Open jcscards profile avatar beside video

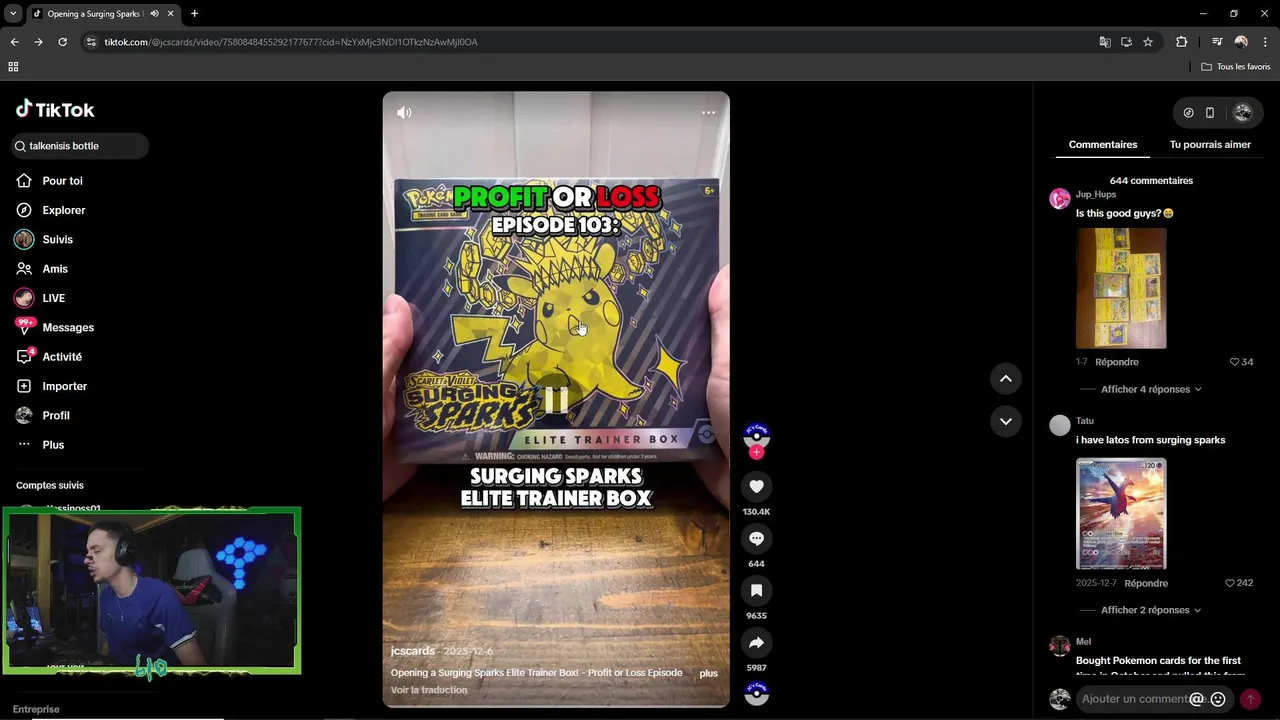[x=756, y=434]
